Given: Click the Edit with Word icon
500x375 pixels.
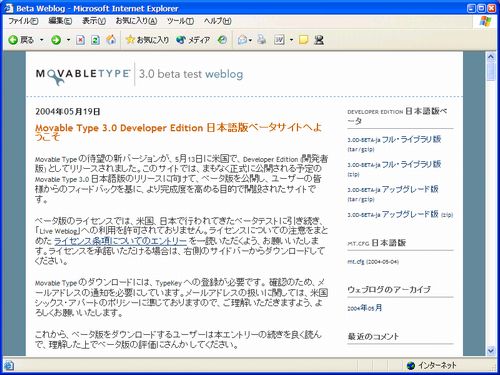Looking at the screenshot, I should (279, 40).
